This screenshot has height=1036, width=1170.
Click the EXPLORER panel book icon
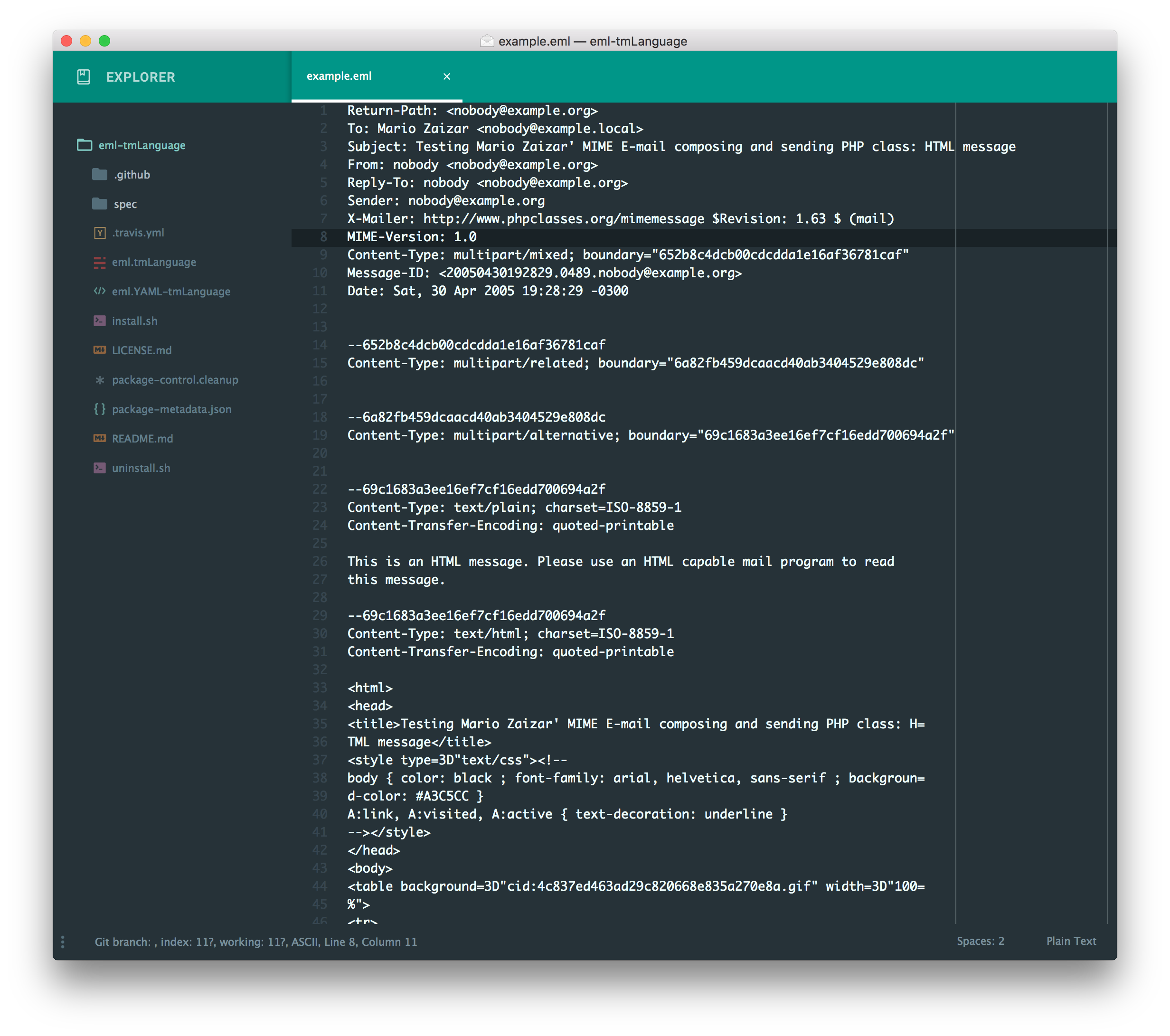point(84,77)
